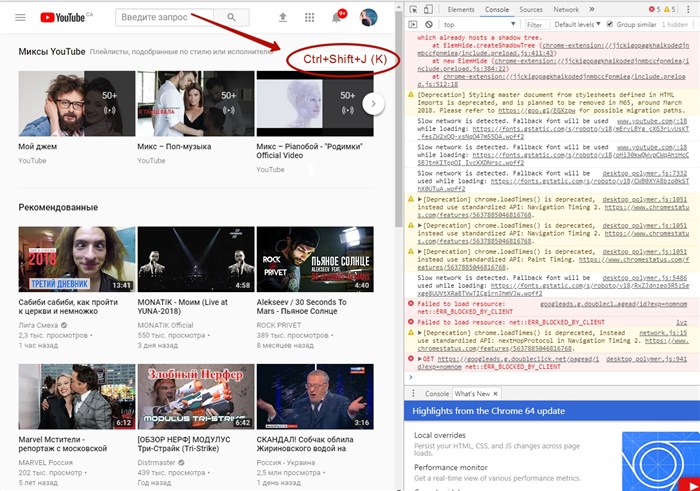Switch to the Network tab
Screen dimensions: 700x491
click(566, 9)
